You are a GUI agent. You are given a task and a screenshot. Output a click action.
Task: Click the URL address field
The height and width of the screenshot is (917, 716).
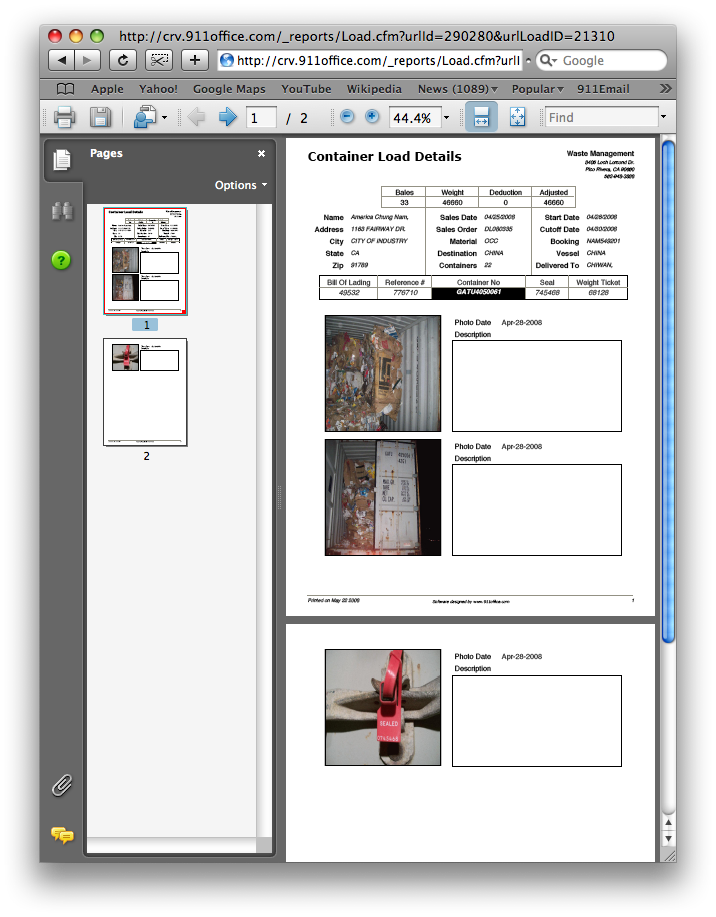(370, 60)
